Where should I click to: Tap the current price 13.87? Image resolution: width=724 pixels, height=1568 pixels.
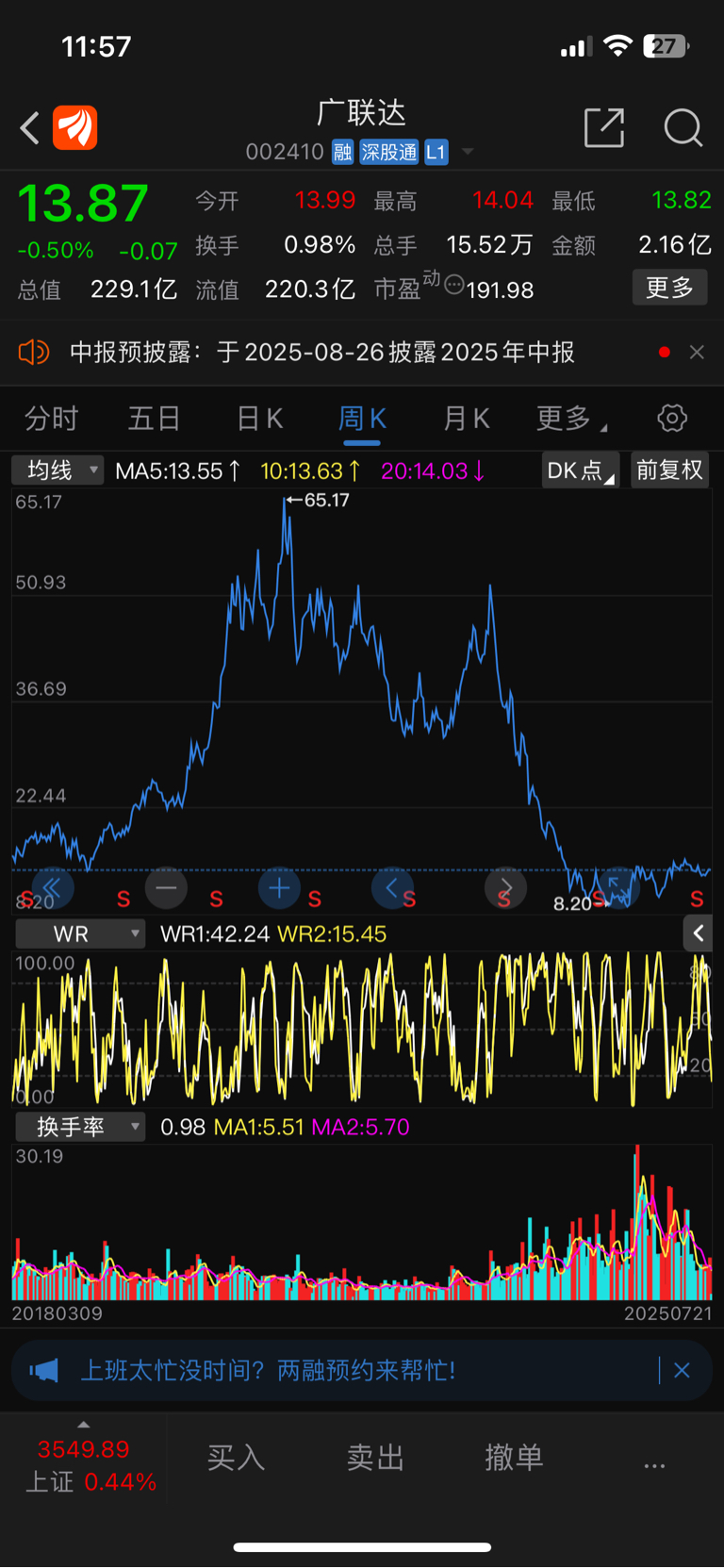(83, 203)
